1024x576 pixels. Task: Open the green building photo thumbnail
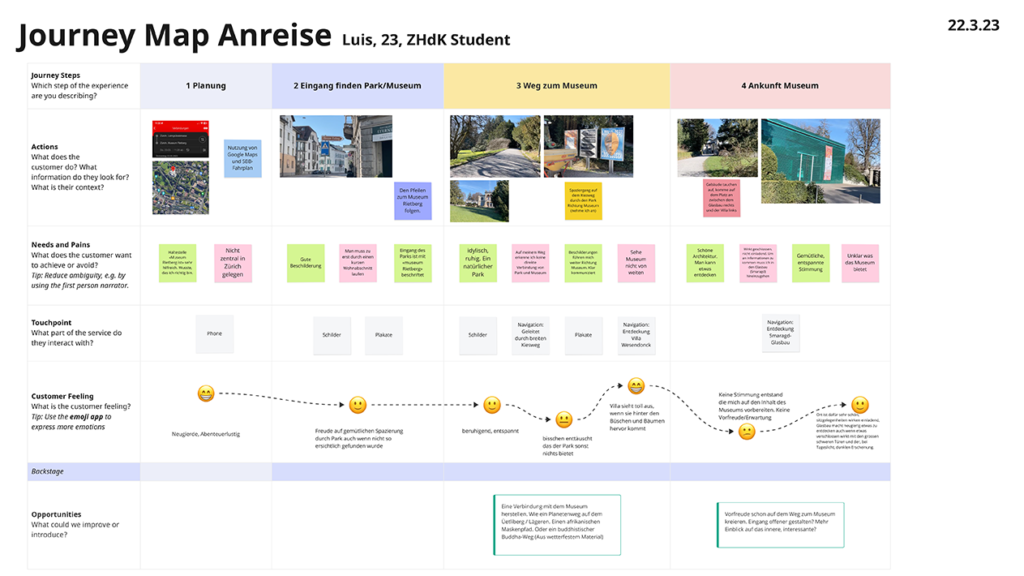click(x=820, y=161)
